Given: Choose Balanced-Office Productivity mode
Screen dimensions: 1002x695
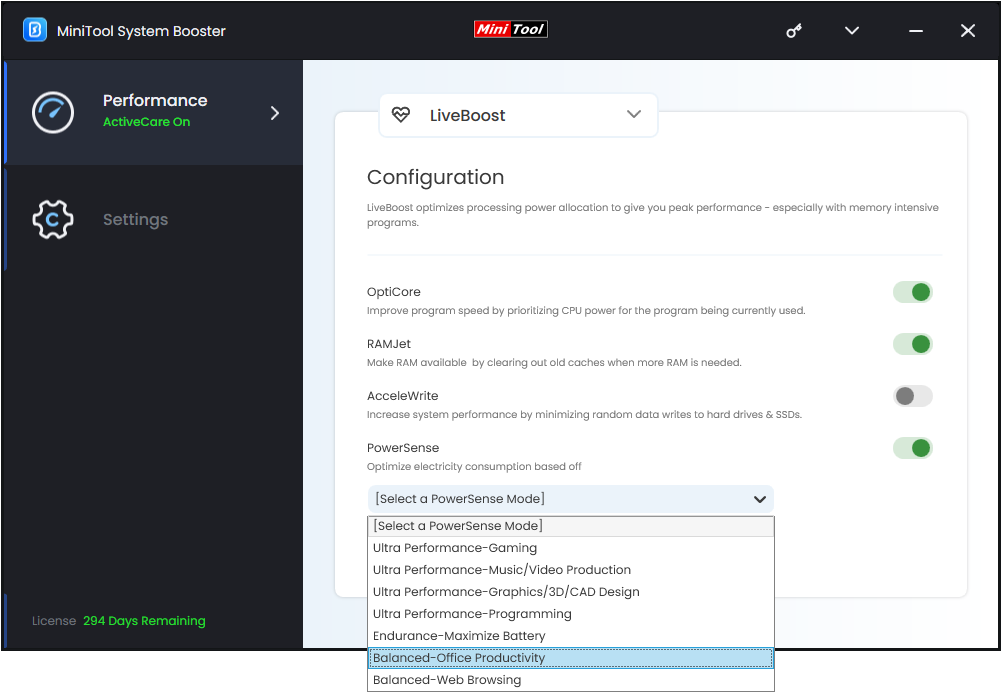Looking at the screenshot, I should point(571,658).
